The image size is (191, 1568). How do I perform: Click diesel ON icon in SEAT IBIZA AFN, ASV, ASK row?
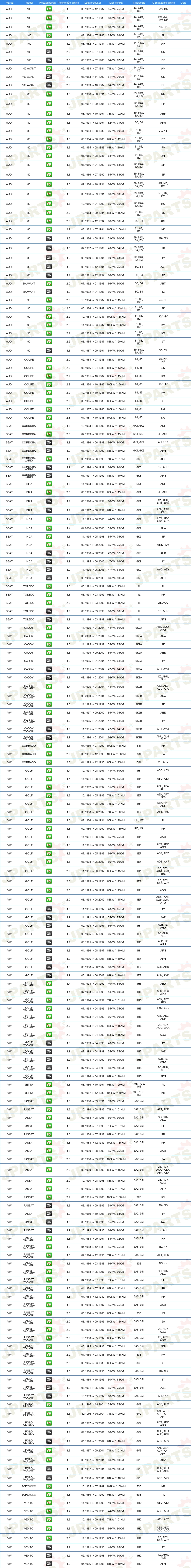click(49, 510)
